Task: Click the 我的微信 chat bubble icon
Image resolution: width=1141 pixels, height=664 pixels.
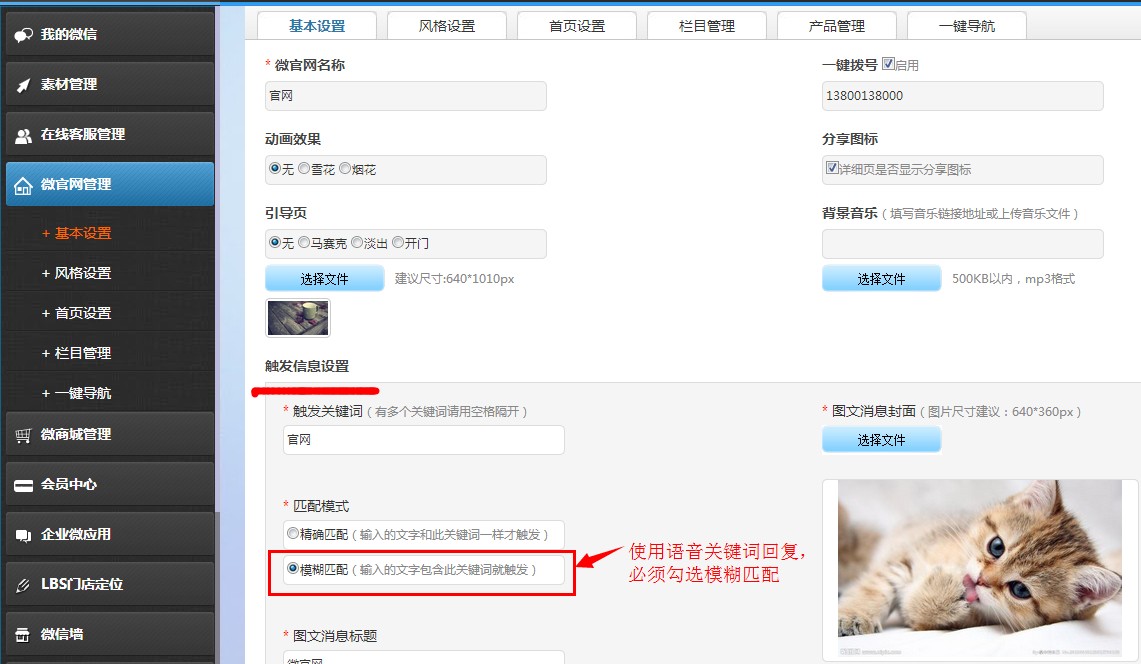Action: point(23,34)
